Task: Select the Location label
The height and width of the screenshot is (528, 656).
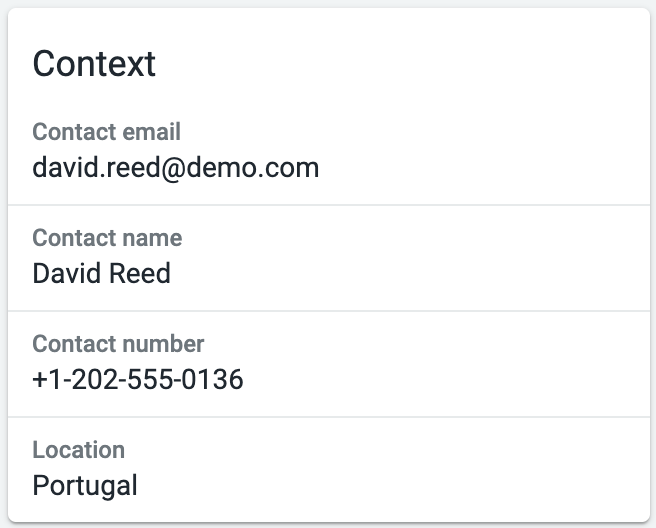Action: [79, 450]
